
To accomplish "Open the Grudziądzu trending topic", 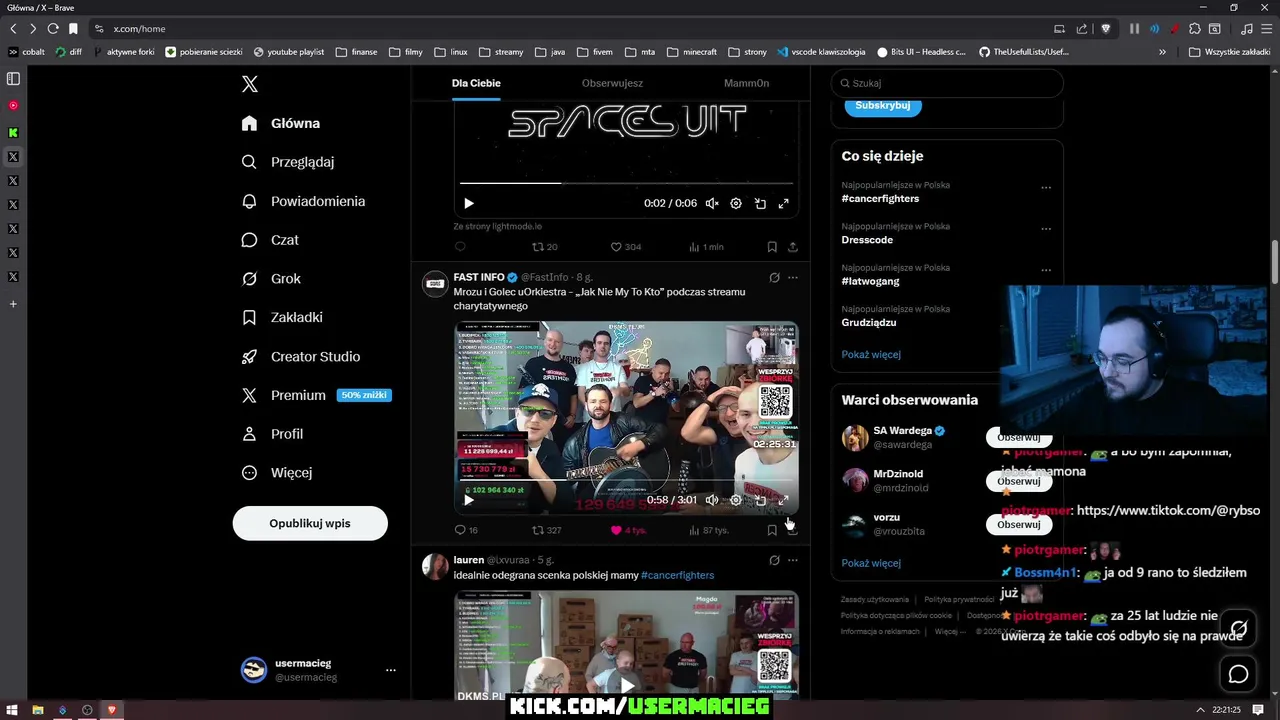I will [x=869, y=323].
